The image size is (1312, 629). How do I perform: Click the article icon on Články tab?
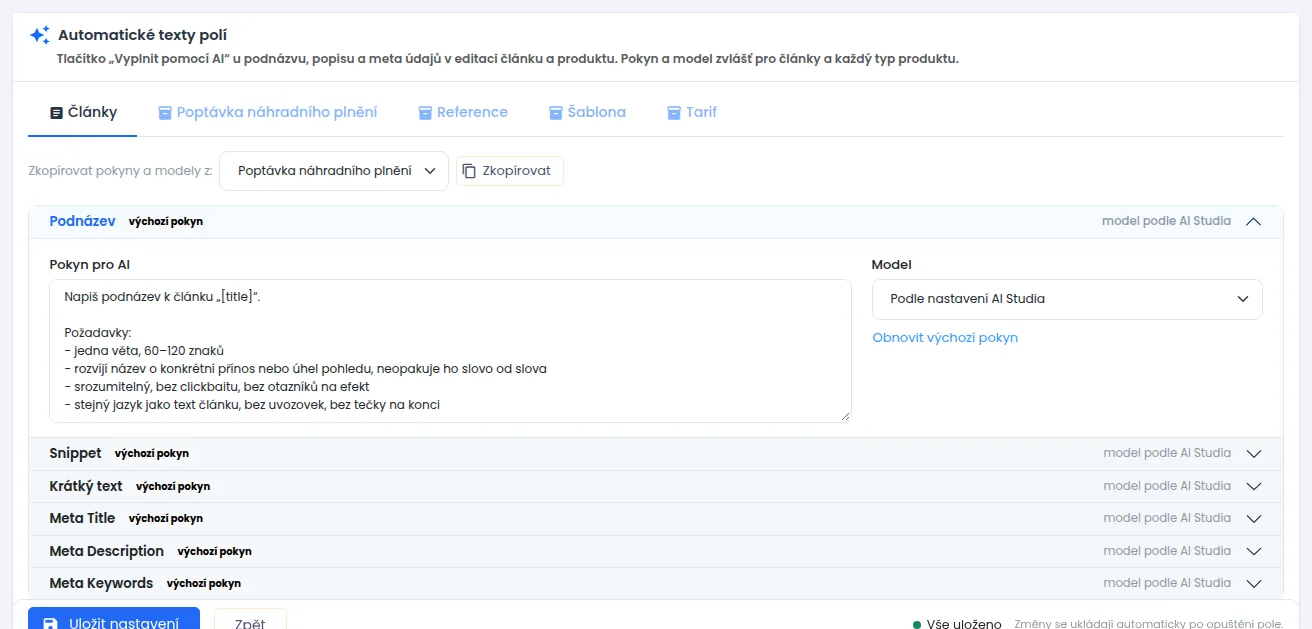click(56, 112)
